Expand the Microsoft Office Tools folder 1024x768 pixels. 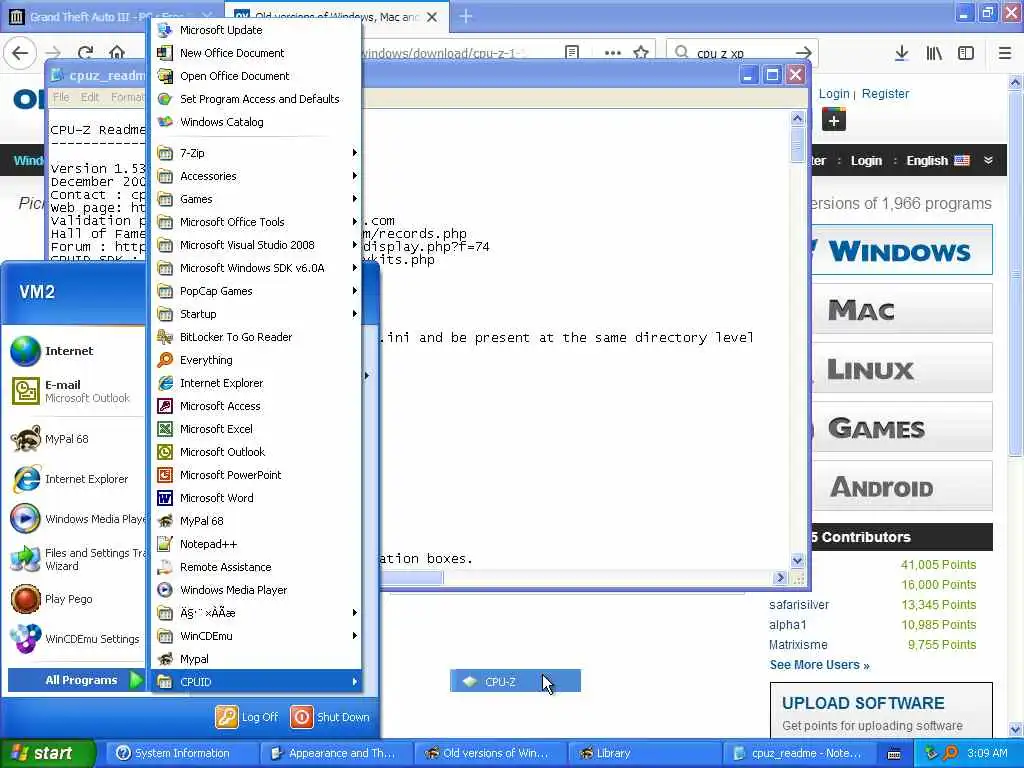[x=256, y=222]
